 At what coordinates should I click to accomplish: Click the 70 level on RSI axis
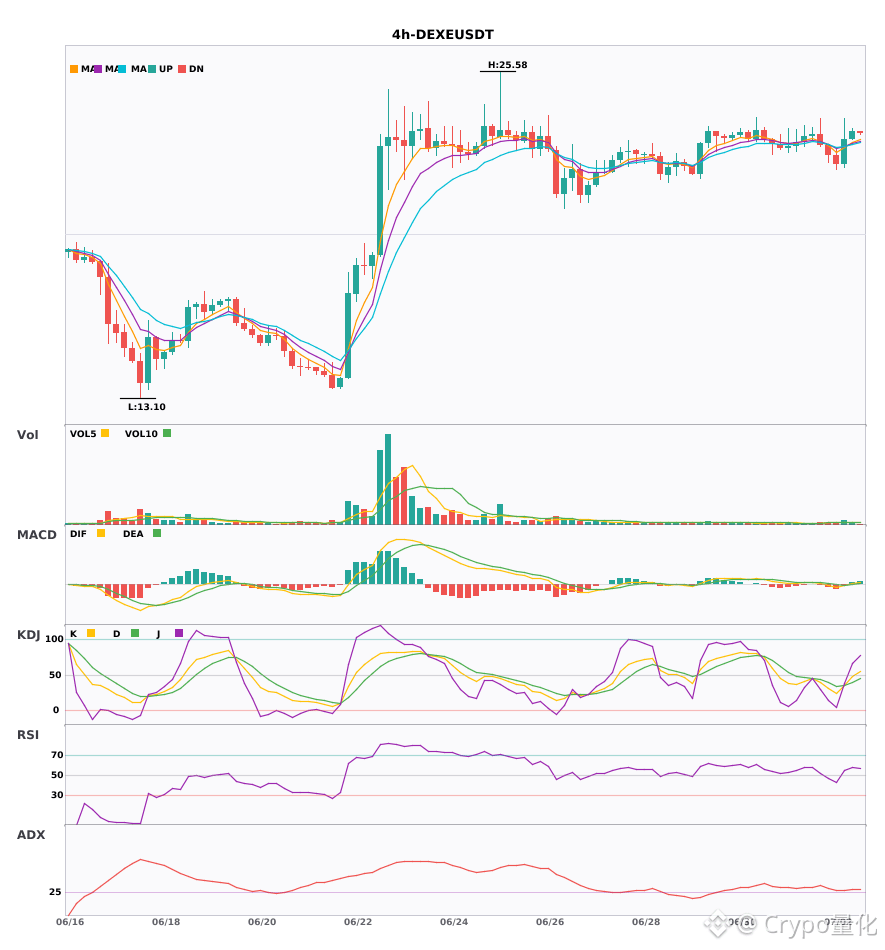pyautogui.click(x=57, y=755)
